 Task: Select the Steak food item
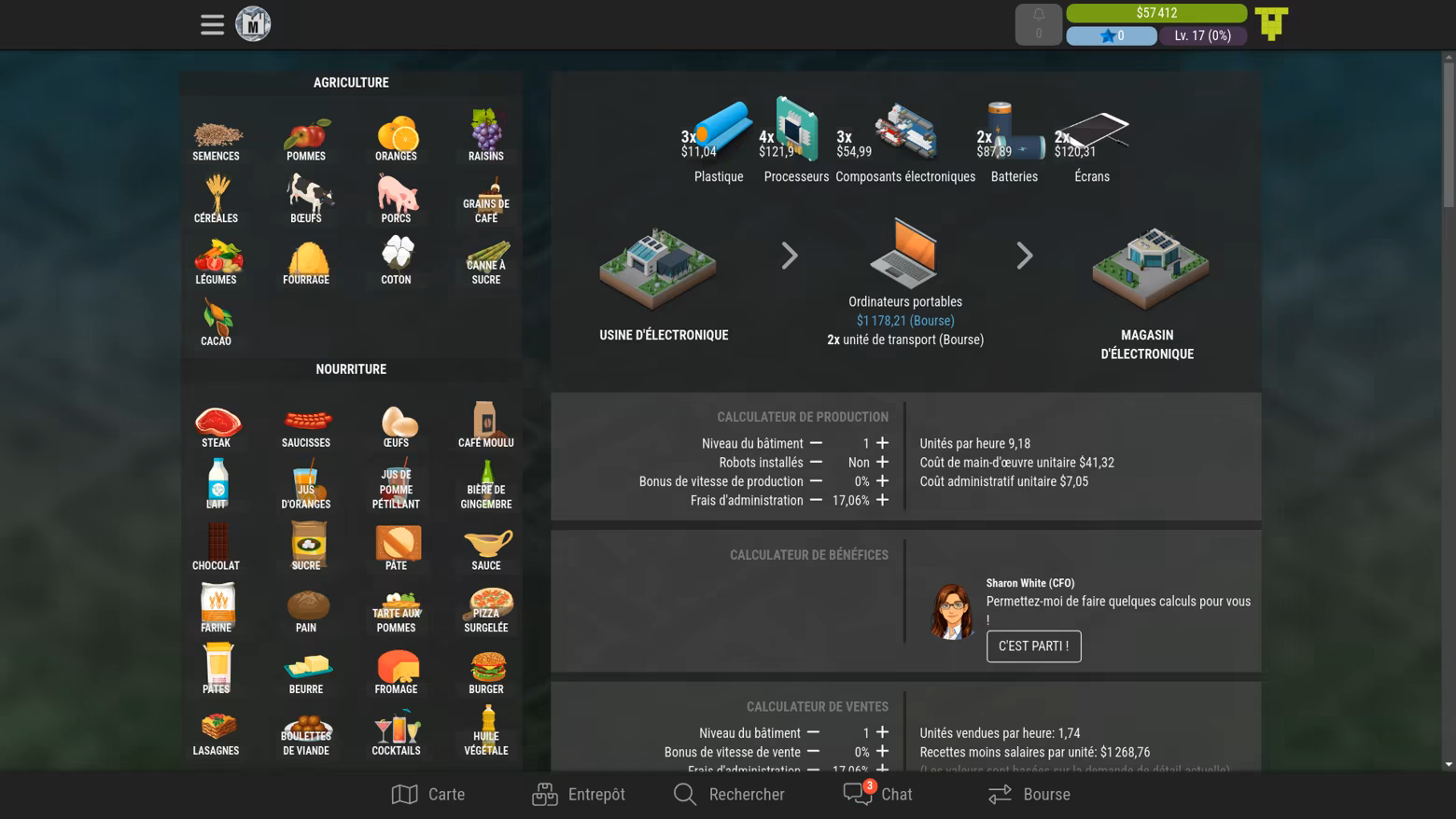coord(217,426)
